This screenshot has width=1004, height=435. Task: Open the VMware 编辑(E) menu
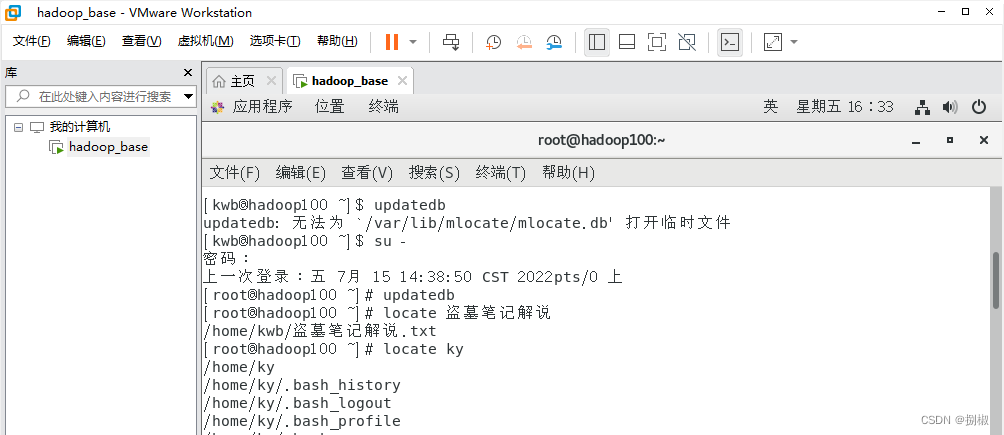coord(86,41)
